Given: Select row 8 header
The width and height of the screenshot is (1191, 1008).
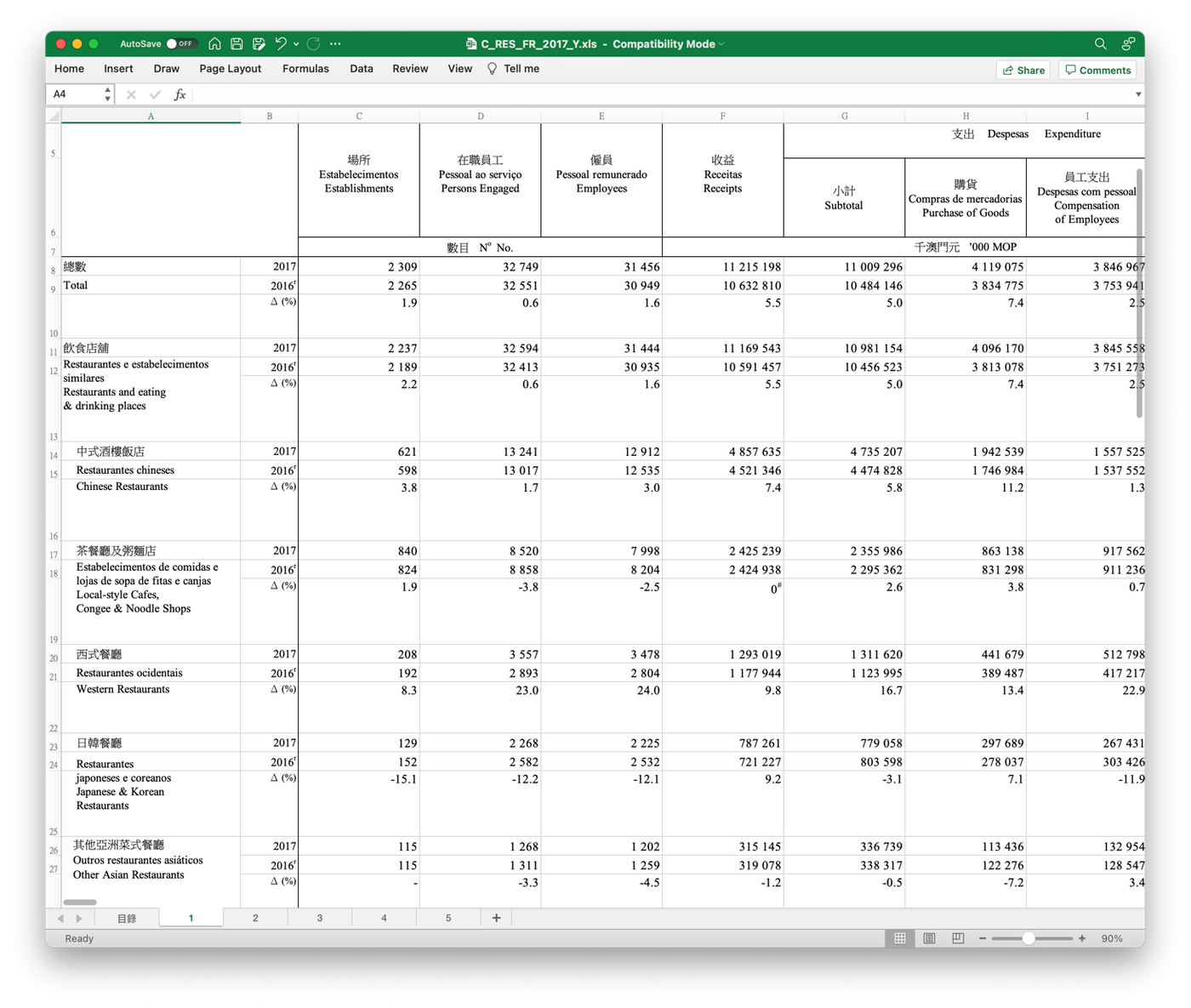Looking at the screenshot, I should point(53,267).
